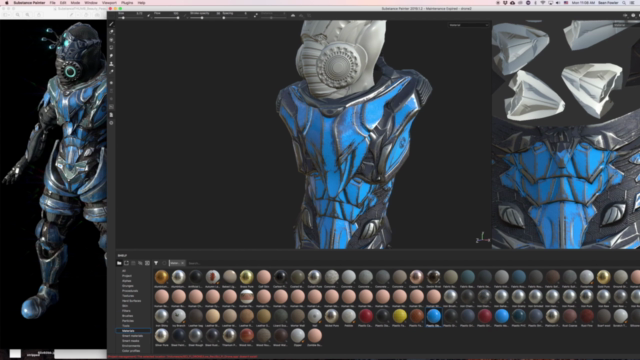
Task: Pick the yellow Plastic material sphere
Action: tap(400, 316)
